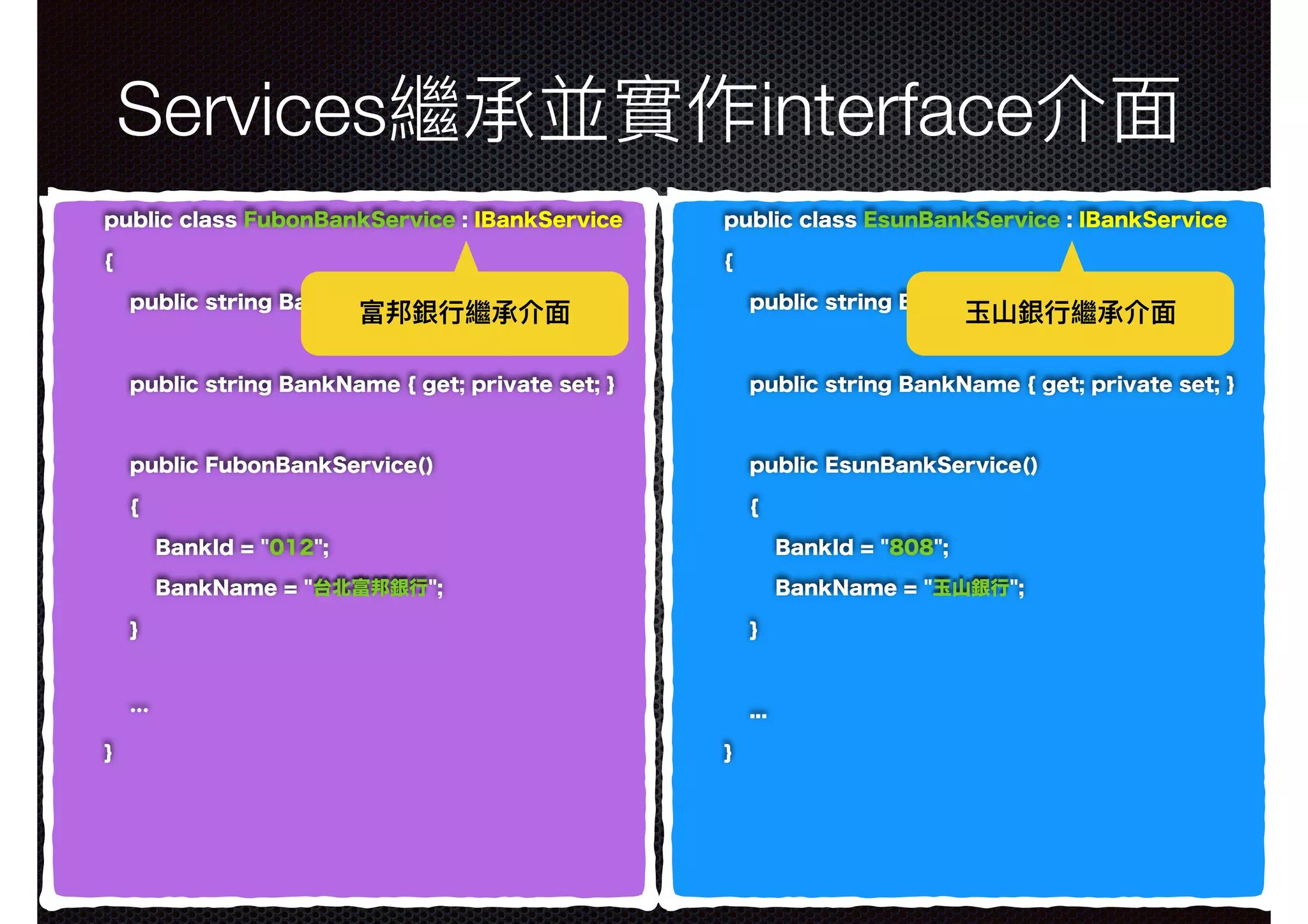The height and width of the screenshot is (924, 1308).
Task: Click the FubonBankService class name in green
Action: [349, 220]
